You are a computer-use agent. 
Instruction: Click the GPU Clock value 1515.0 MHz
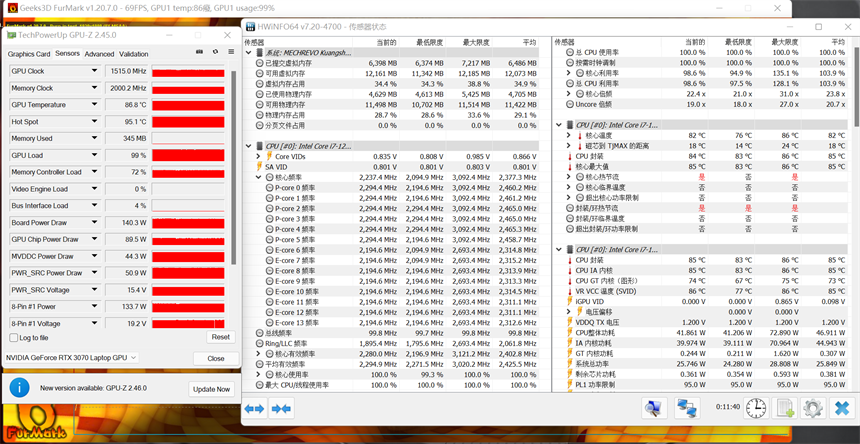click(x=126, y=71)
